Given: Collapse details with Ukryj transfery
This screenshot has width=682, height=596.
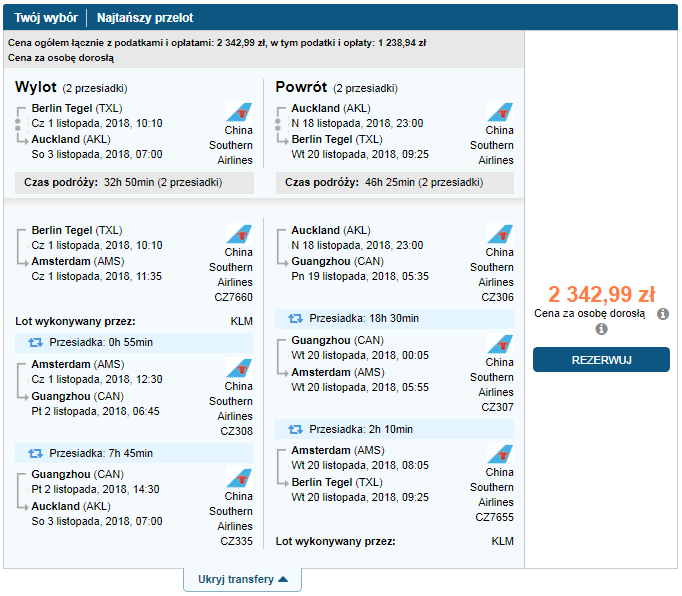Looking at the screenshot, I should click(242, 579).
